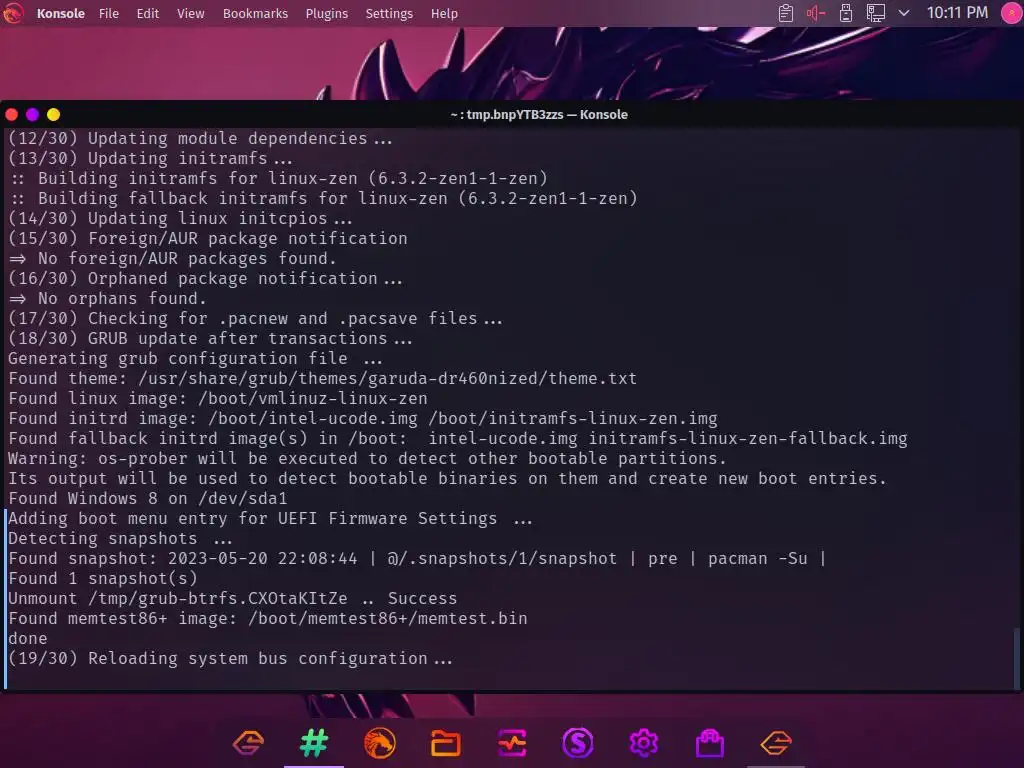The height and width of the screenshot is (768, 1024).
Task: Open the purple gear settings dock icon
Action: (644, 743)
